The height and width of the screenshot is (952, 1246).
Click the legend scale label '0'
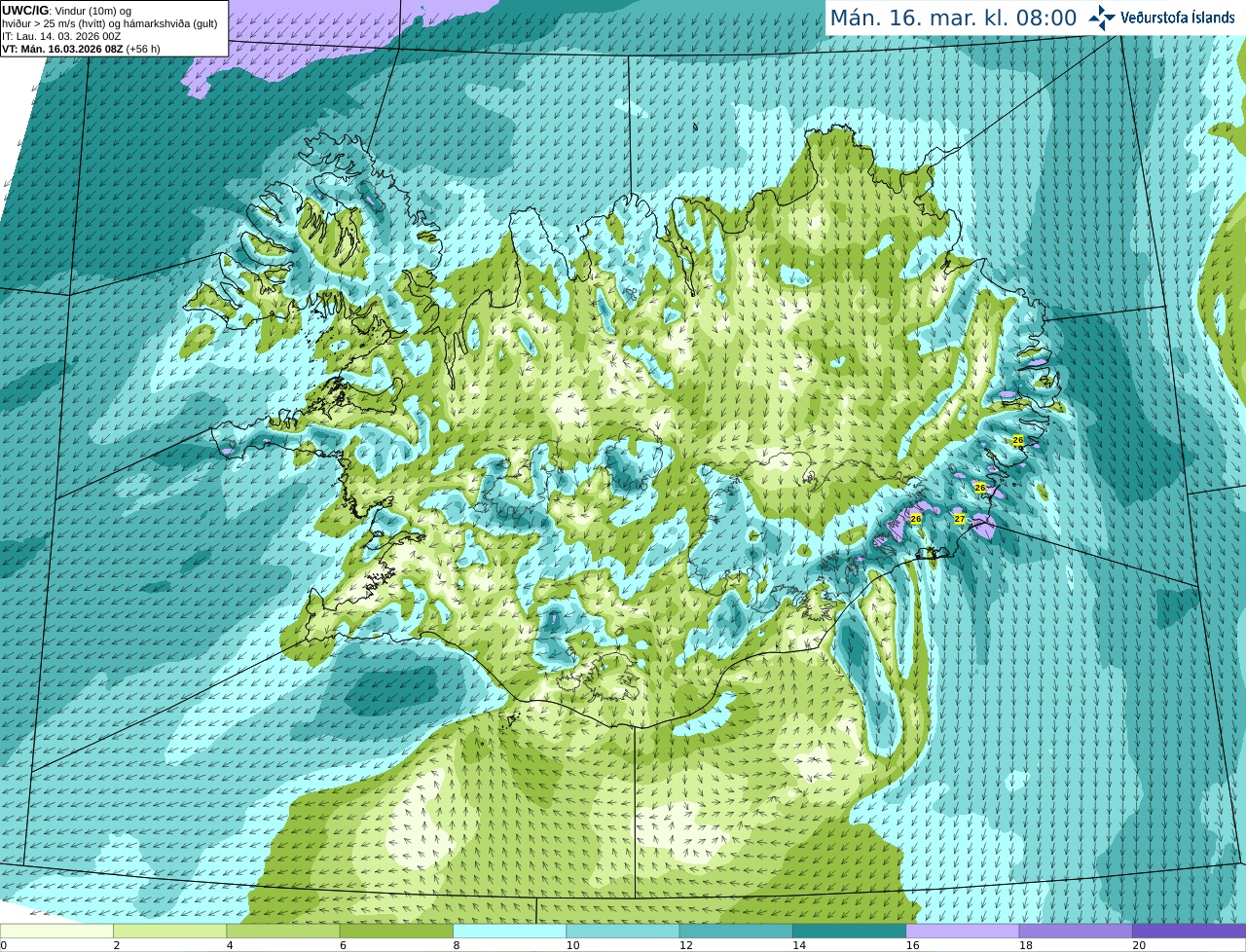pos(3,945)
